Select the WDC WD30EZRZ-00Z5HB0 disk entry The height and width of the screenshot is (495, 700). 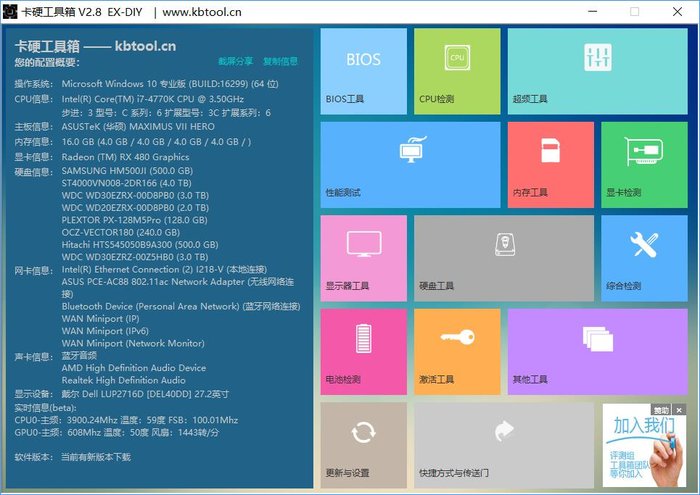(135, 257)
